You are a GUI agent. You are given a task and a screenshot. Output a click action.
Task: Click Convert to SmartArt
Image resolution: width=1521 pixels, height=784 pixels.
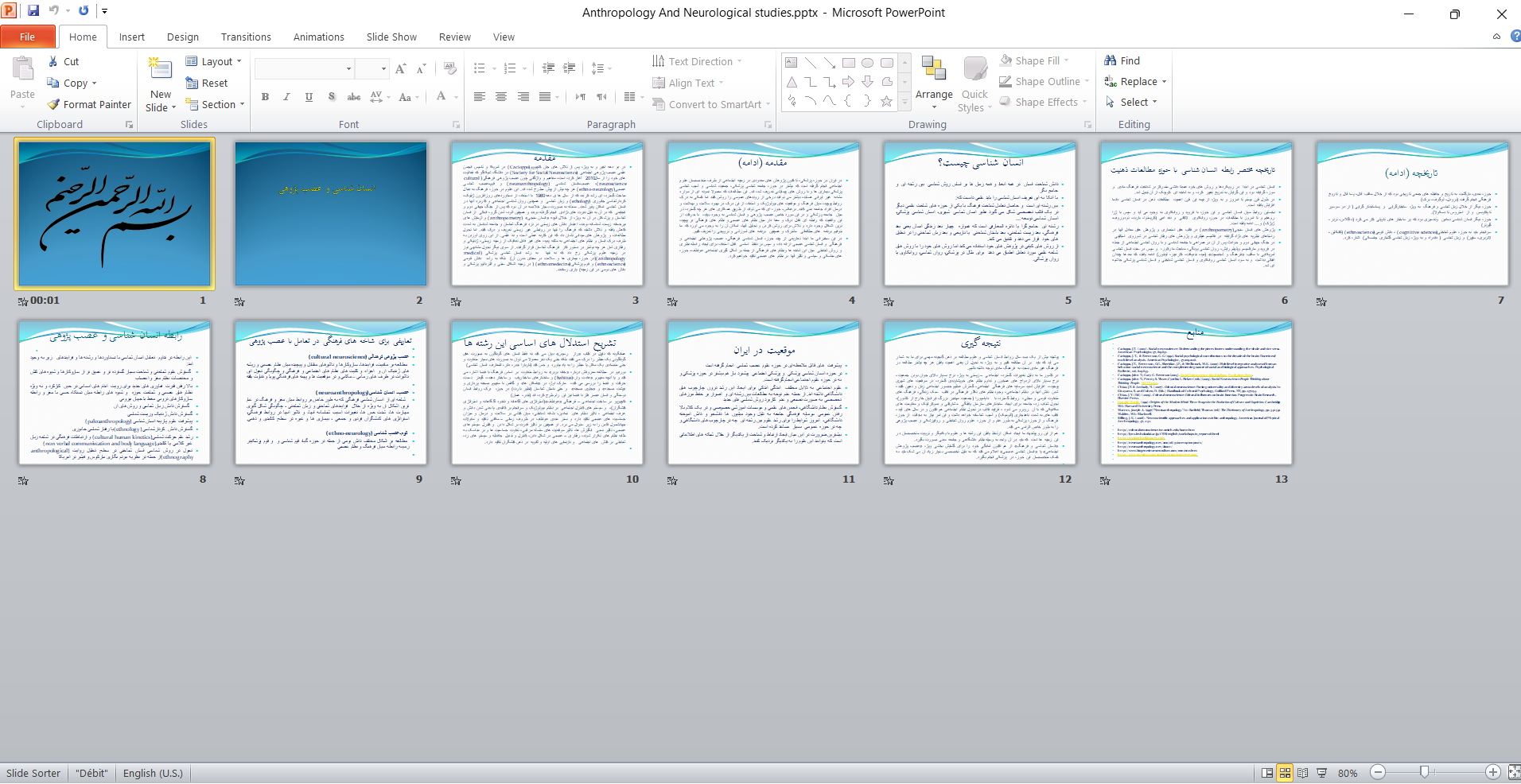[710, 104]
